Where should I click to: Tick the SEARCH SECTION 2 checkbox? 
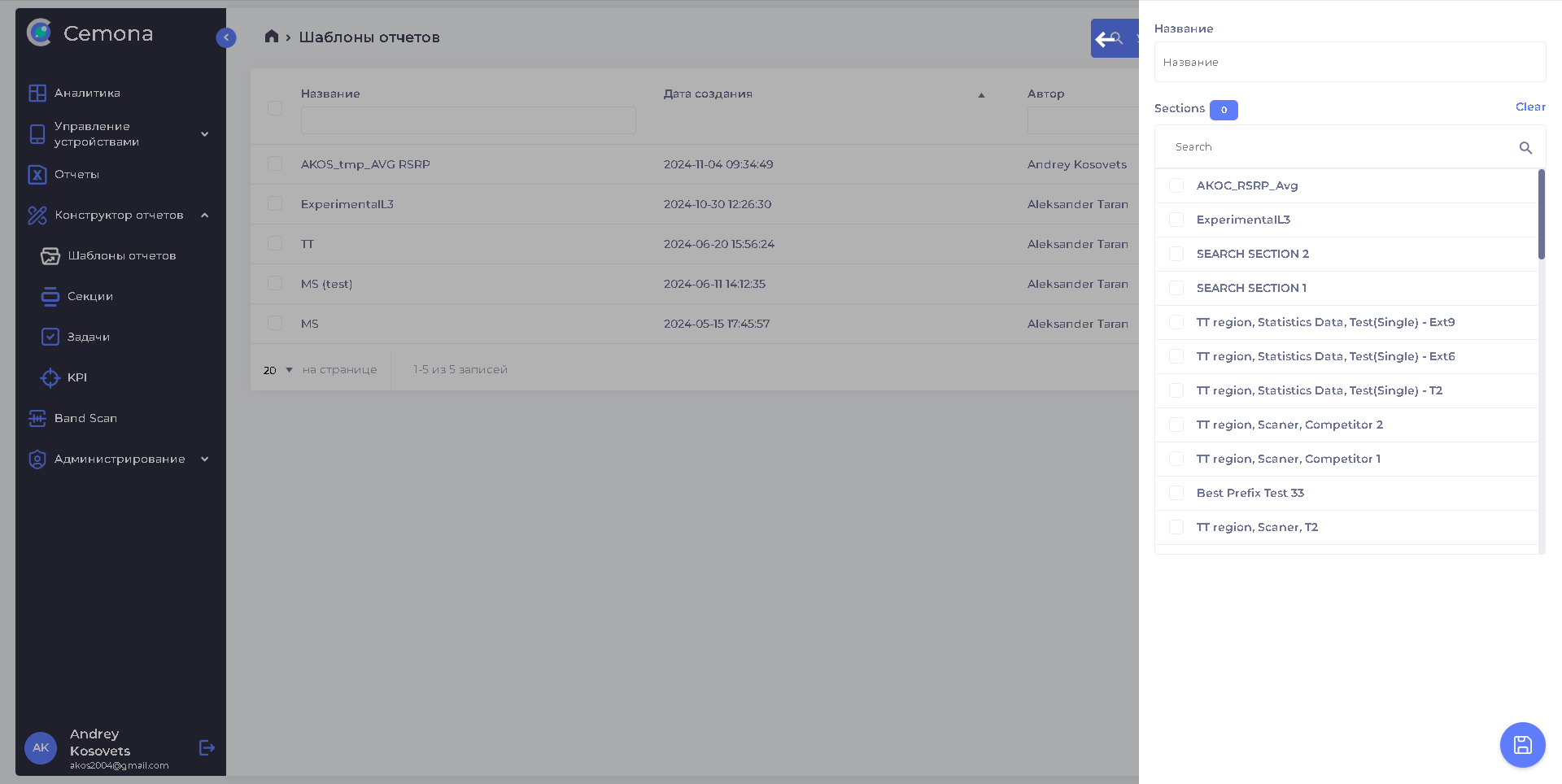[1176, 254]
